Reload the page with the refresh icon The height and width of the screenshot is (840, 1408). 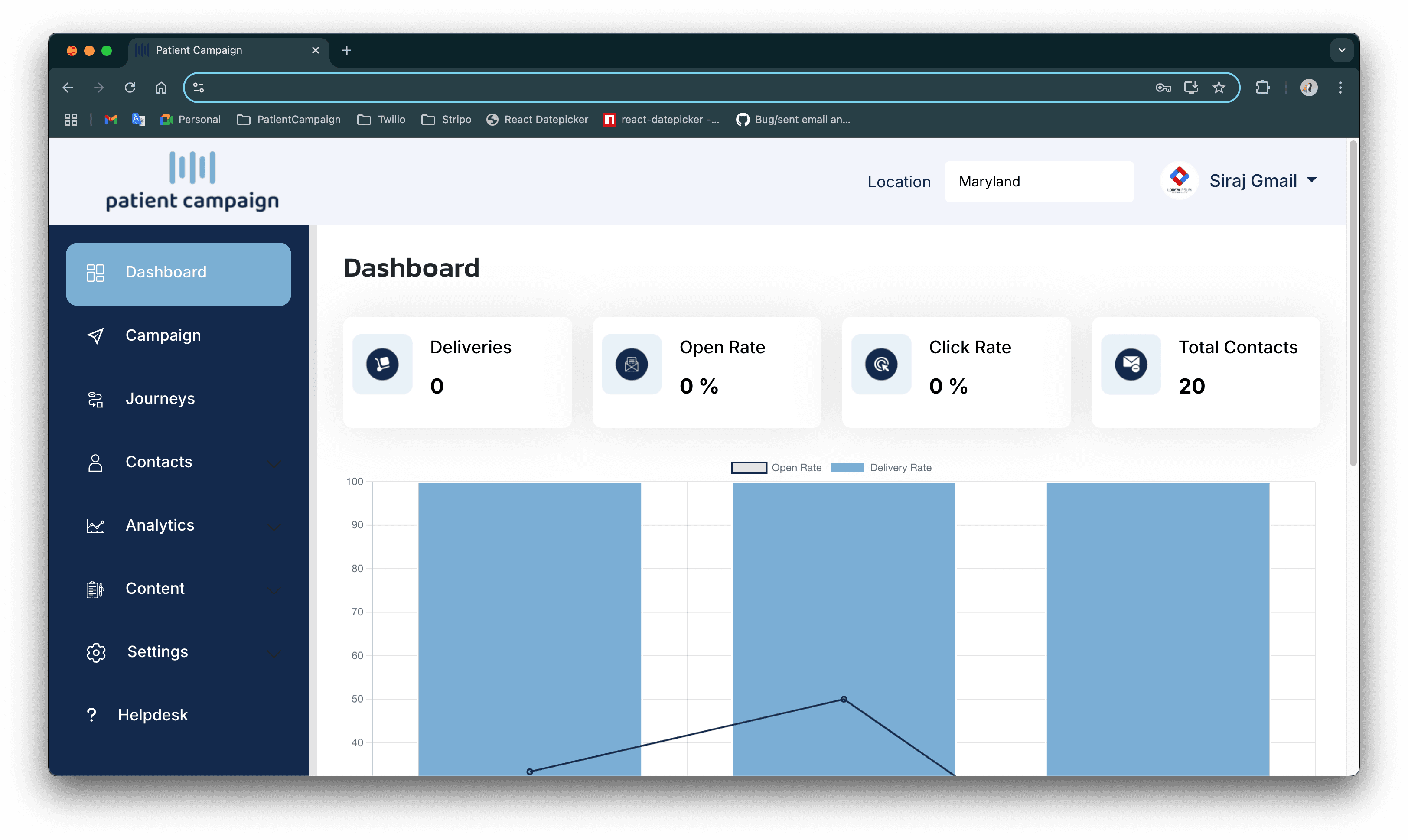click(x=130, y=88)
